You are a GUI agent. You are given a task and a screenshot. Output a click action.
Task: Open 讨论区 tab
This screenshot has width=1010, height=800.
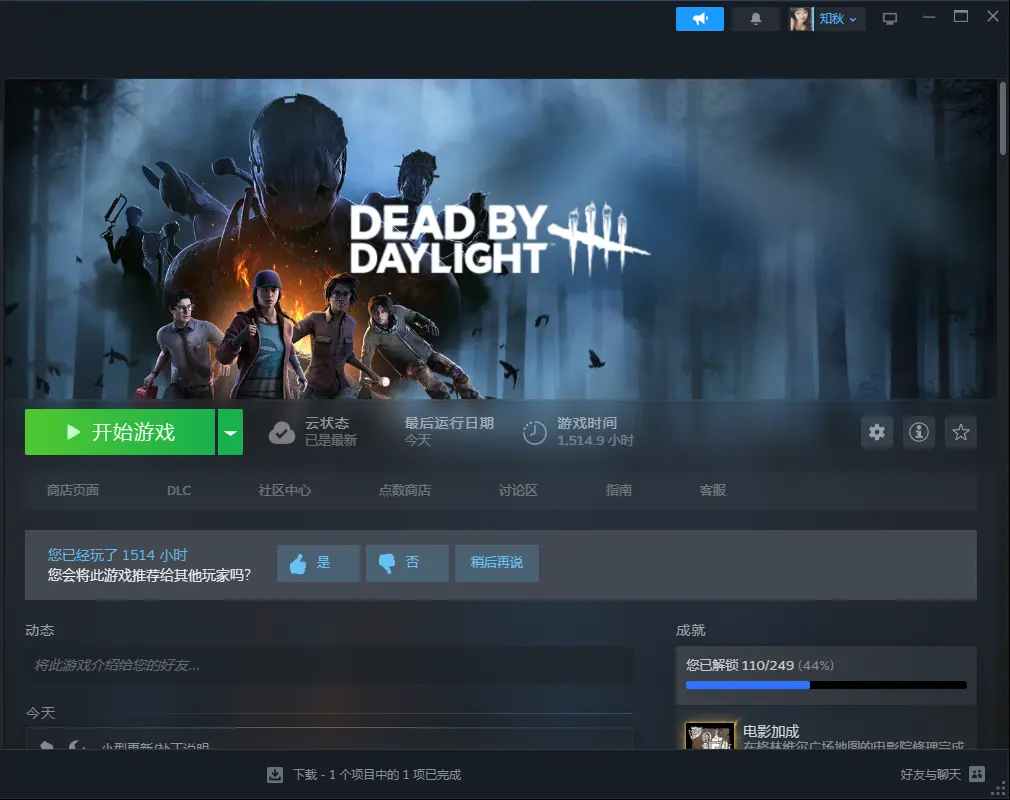coord(518,490)
